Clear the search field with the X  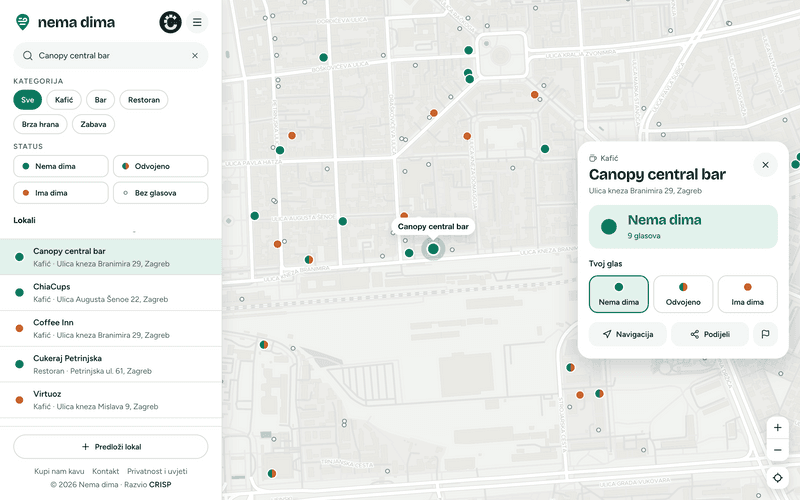click(x=195, y=56)
